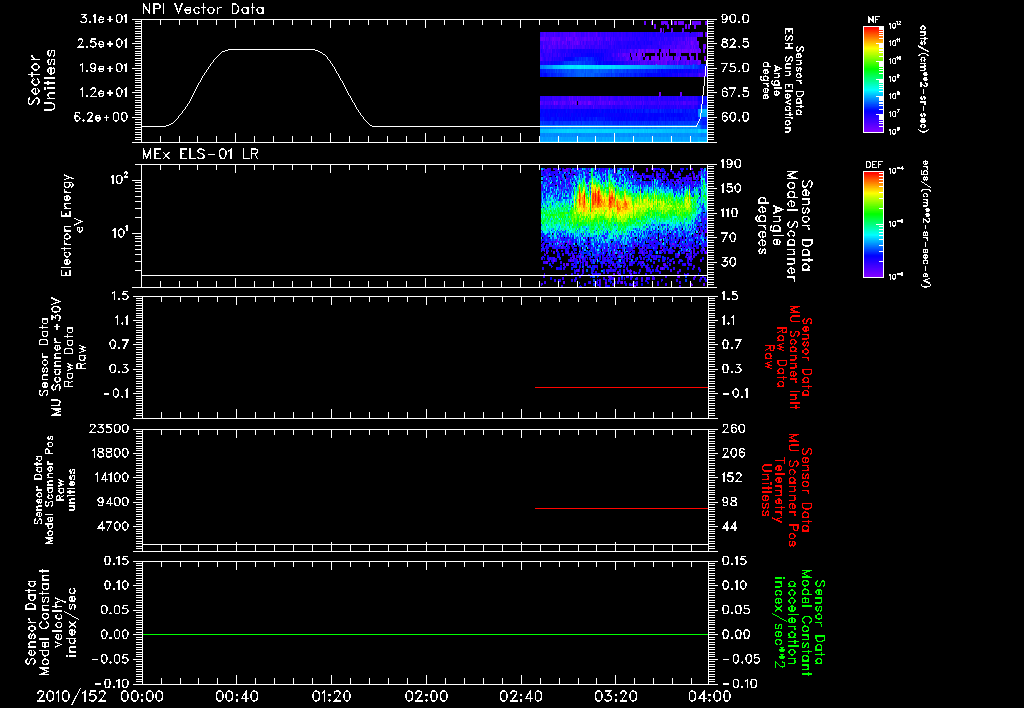
Task: Click the plateau of the white elevation curve
Action: point(269,49)
